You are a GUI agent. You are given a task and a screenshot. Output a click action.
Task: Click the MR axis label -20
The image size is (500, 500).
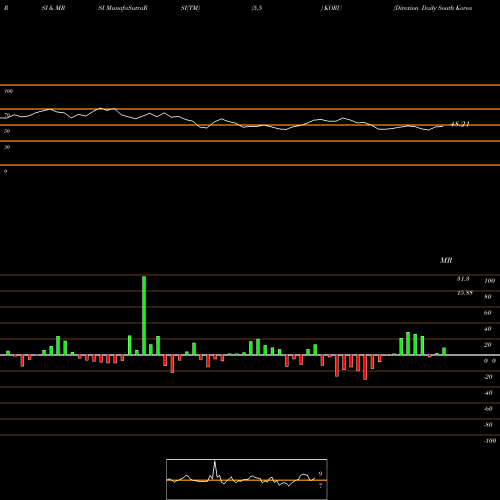(x=488, y=377)
